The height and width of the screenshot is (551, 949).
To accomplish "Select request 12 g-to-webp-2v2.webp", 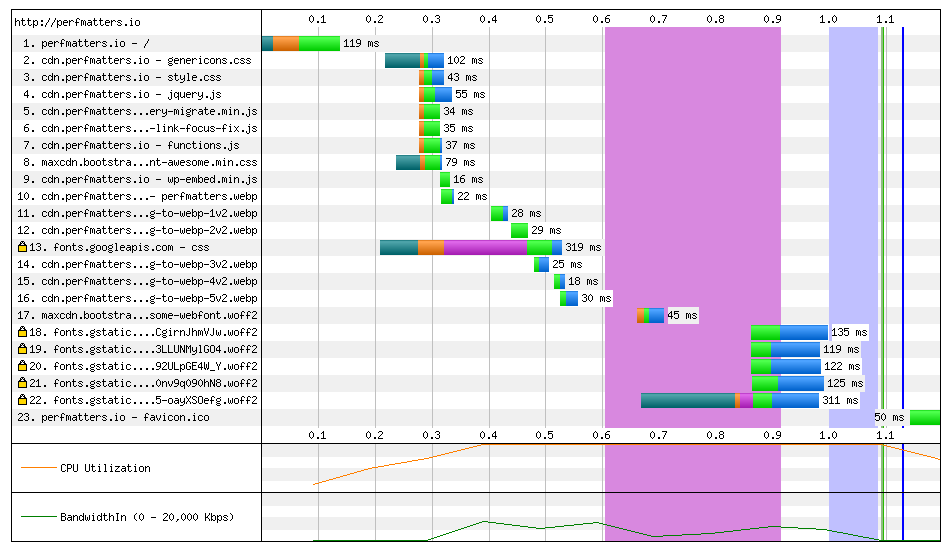I will coord(137,229).
